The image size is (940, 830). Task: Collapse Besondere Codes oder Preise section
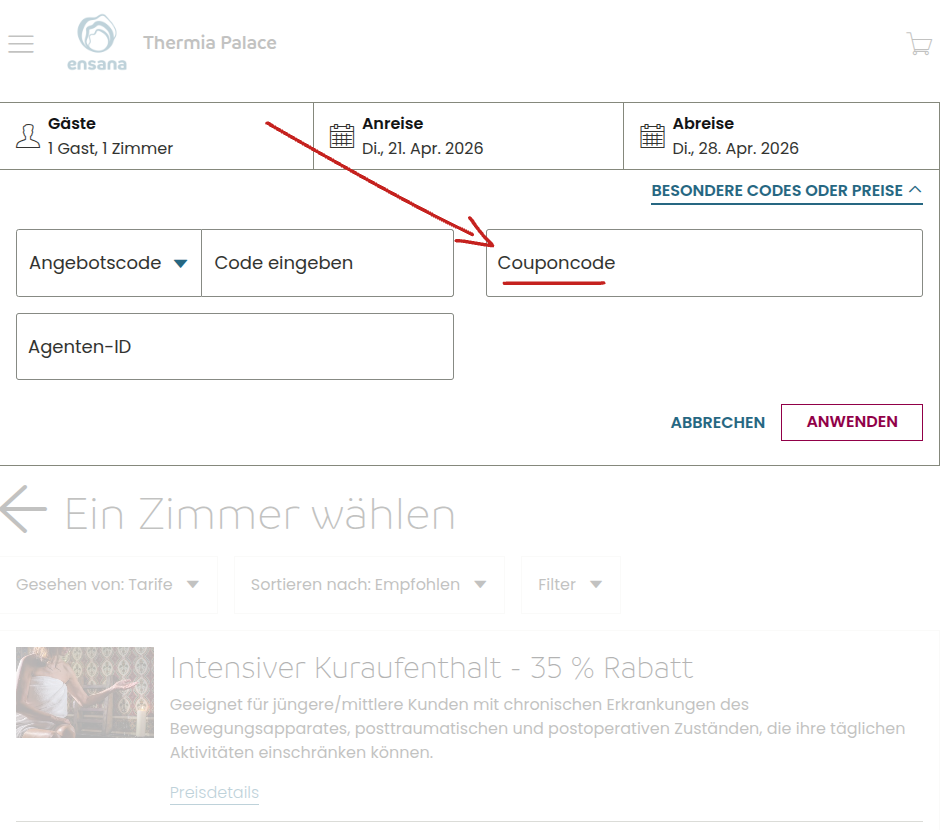tap(786, 191)
